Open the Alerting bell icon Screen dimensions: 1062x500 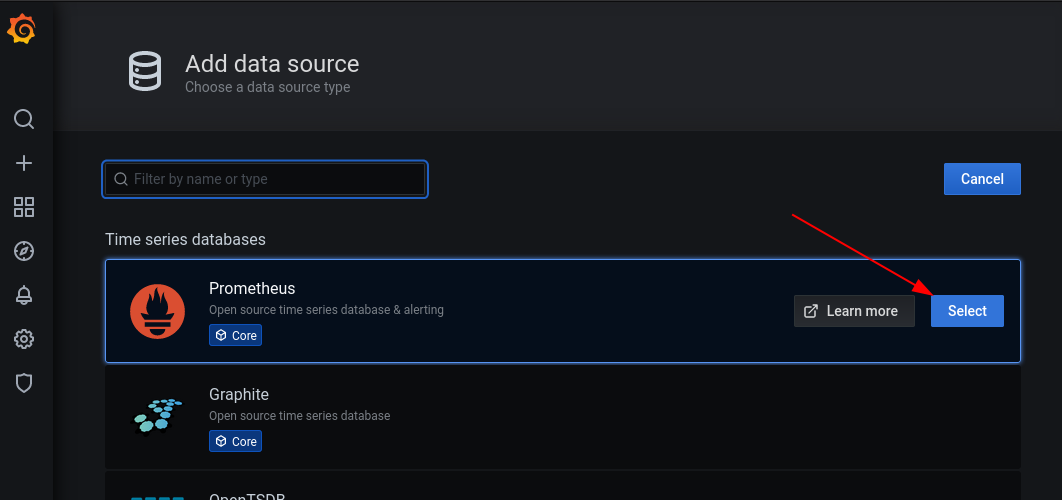[24, 295]
